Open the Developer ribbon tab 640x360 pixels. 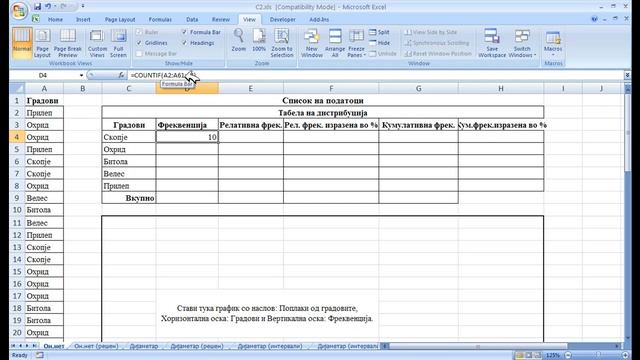282,20
